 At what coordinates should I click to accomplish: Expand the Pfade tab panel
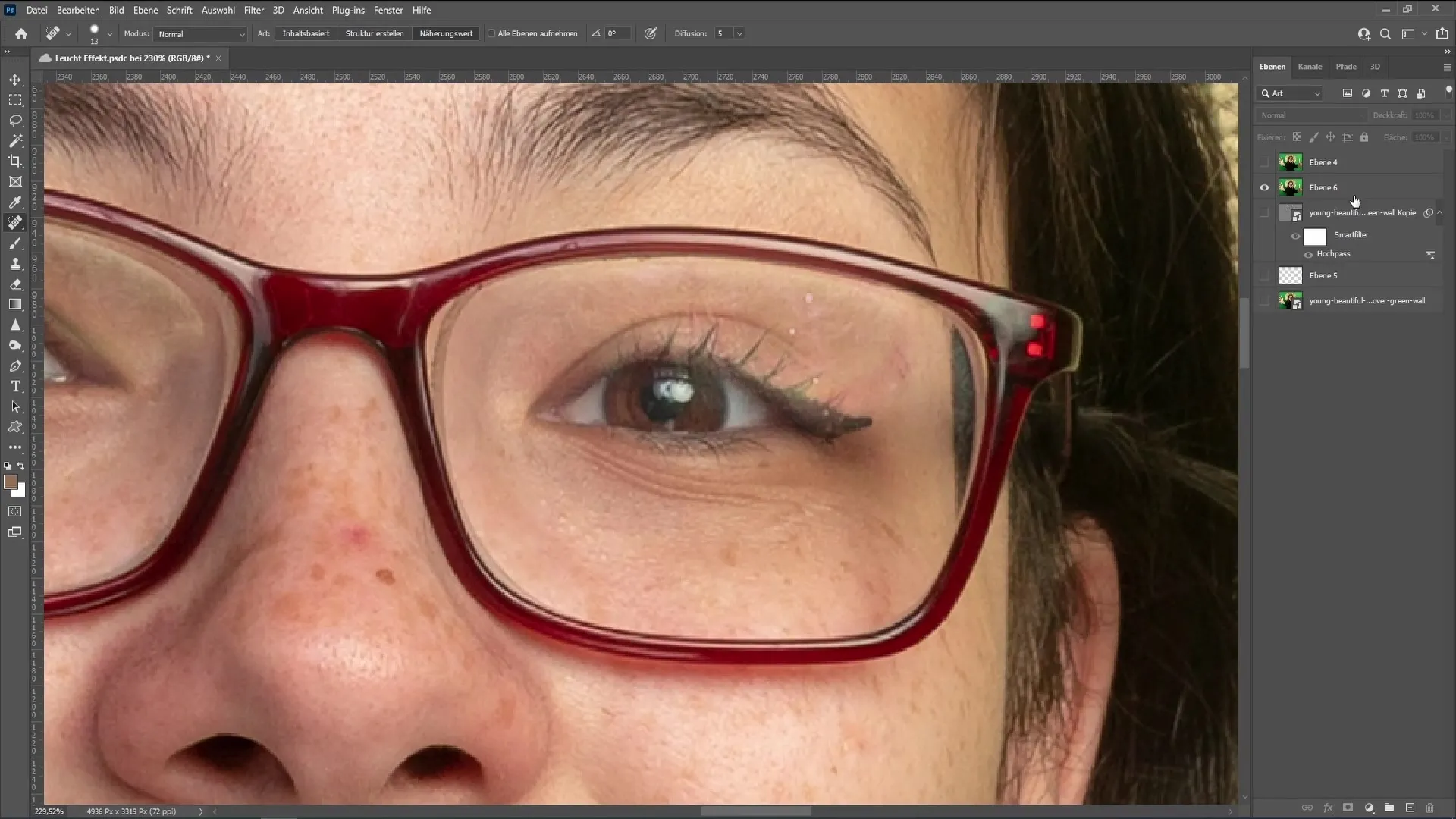1345,66
